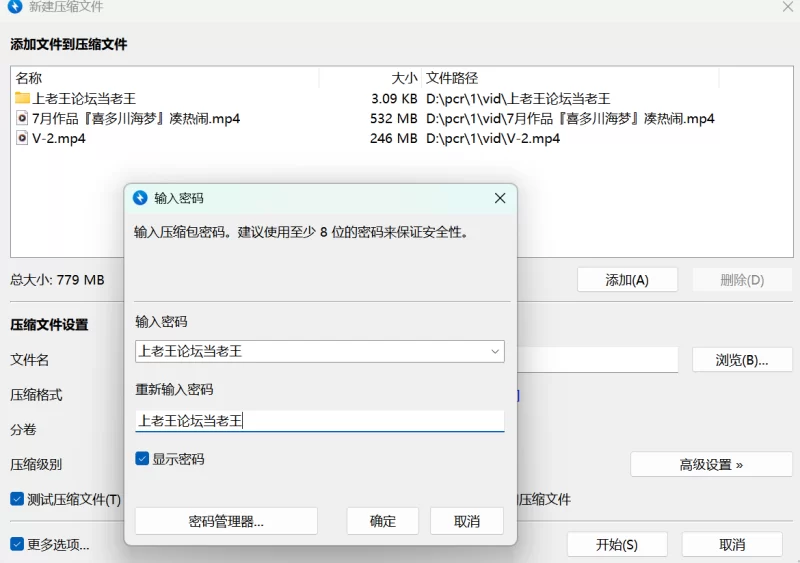Open the 密码管理器 password manager

(x=226, y=521)
